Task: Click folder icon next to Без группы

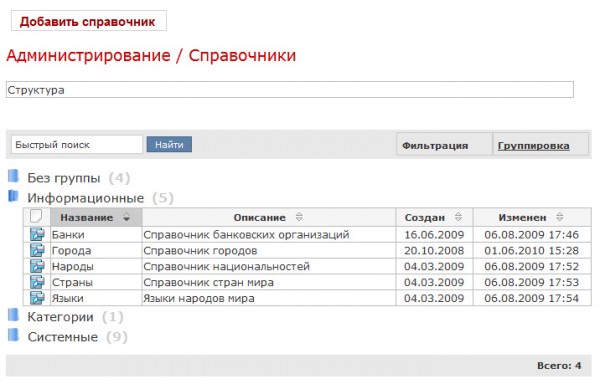Action: point(13,176)
